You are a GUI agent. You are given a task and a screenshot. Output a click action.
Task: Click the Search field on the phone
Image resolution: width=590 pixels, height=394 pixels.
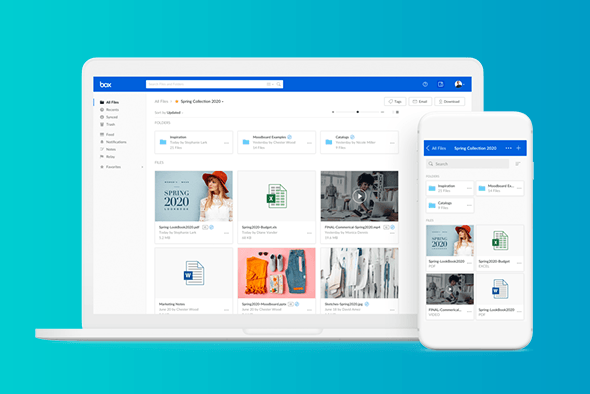coord(468,164)
